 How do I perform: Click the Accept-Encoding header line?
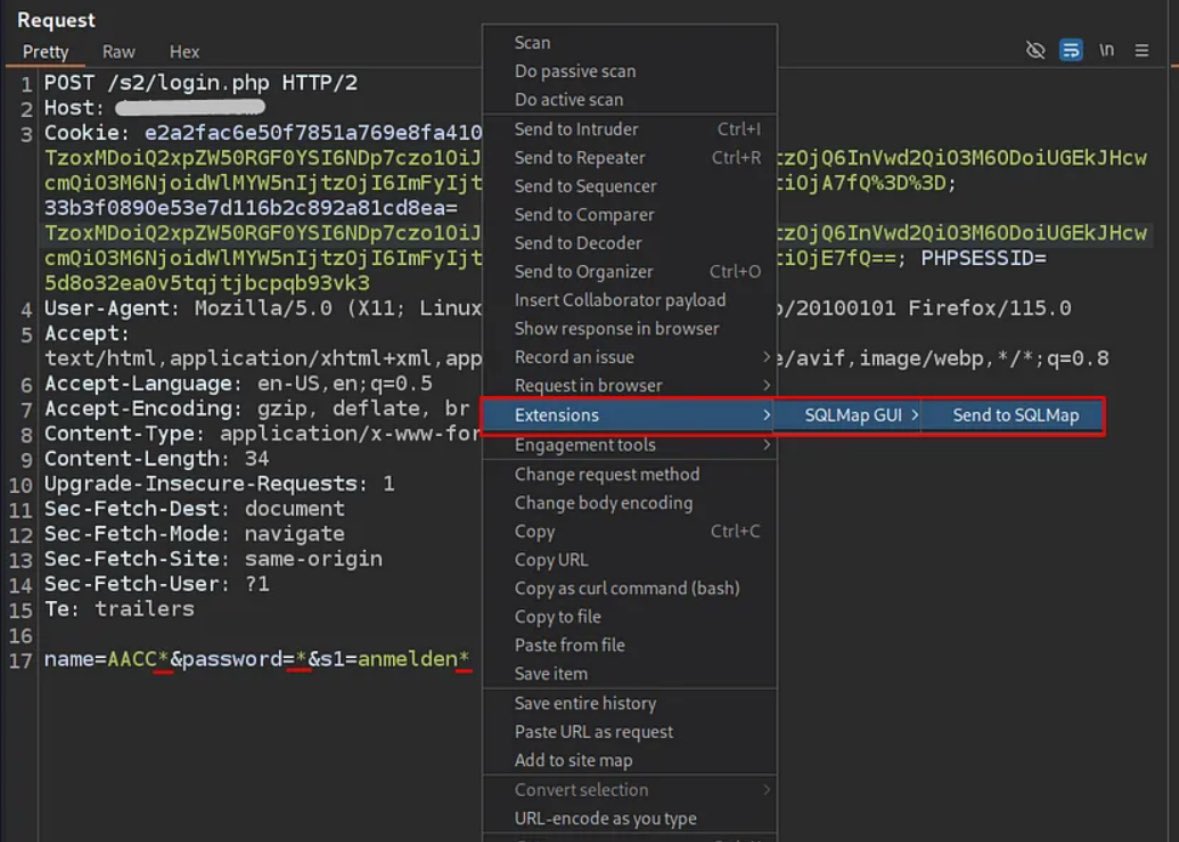pos(257,409)
